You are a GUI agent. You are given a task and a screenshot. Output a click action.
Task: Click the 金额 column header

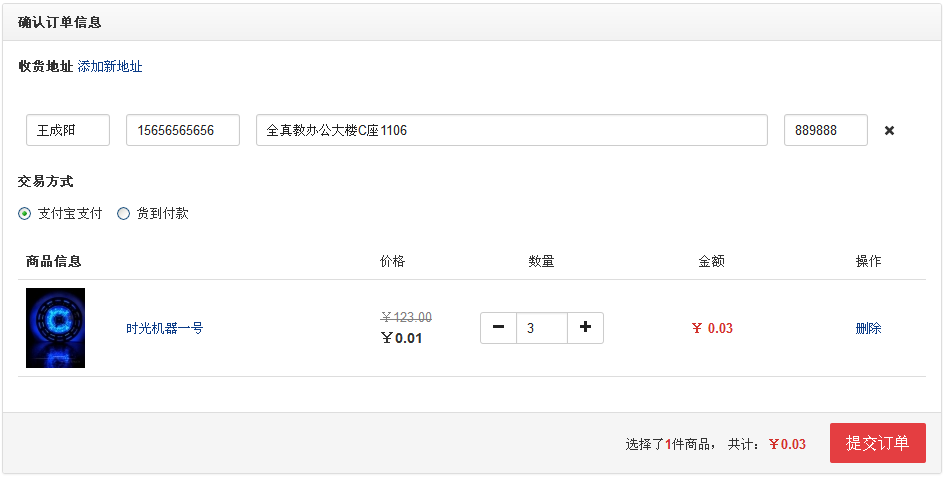point(711,261)
